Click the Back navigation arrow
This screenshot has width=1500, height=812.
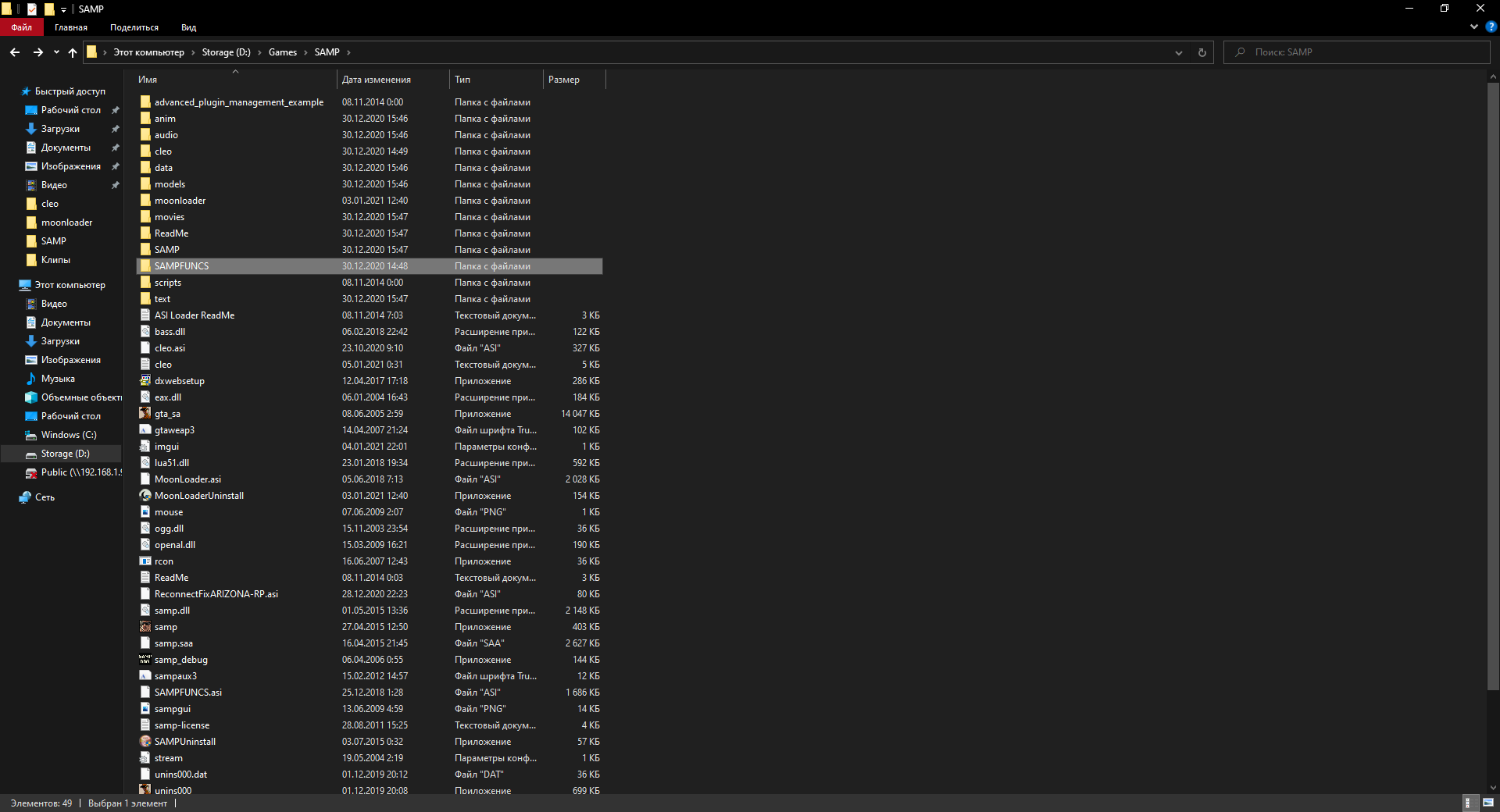click(15, 52)
